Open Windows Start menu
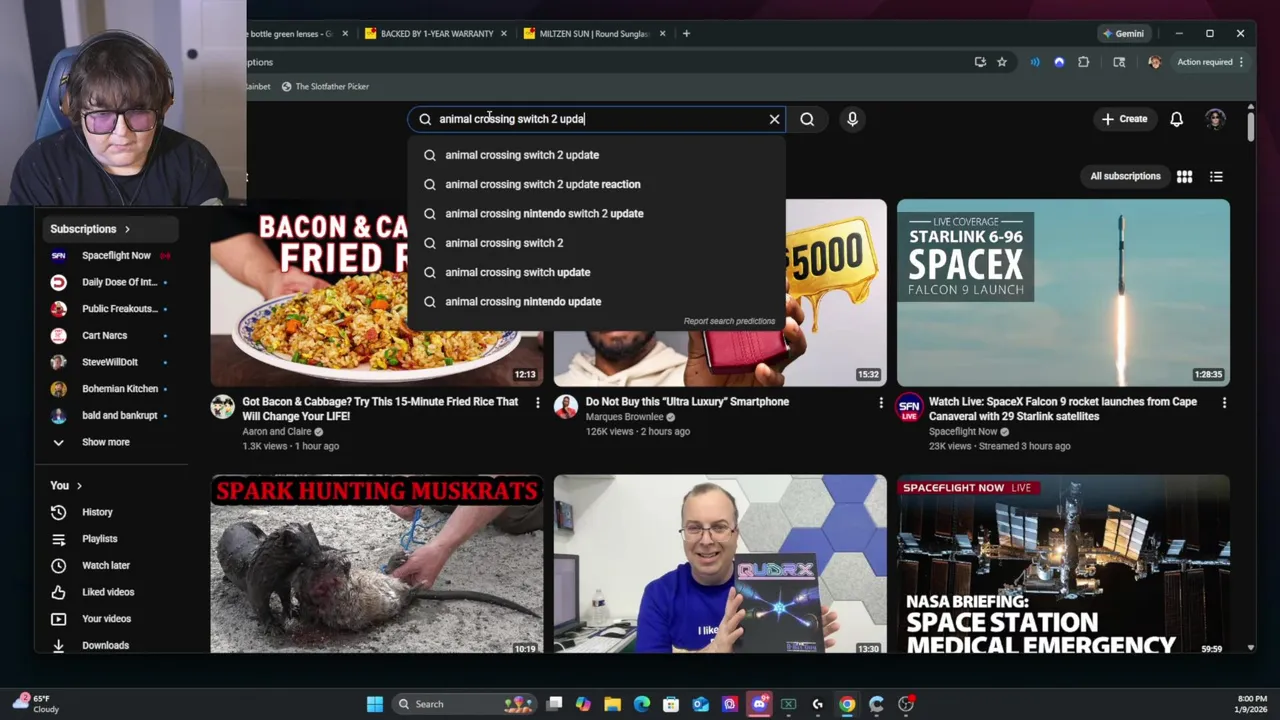Screen dimensions: 1280x720 tap(375, 704)
